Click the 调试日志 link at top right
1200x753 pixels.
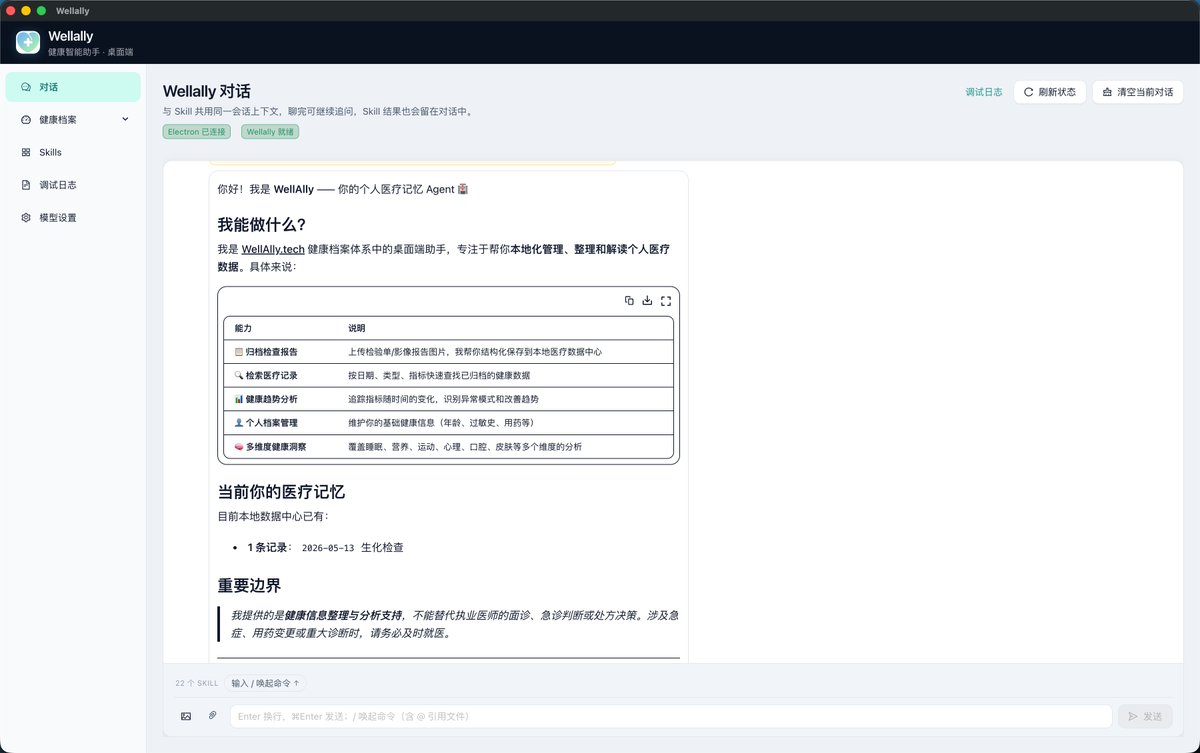(984, 92)
